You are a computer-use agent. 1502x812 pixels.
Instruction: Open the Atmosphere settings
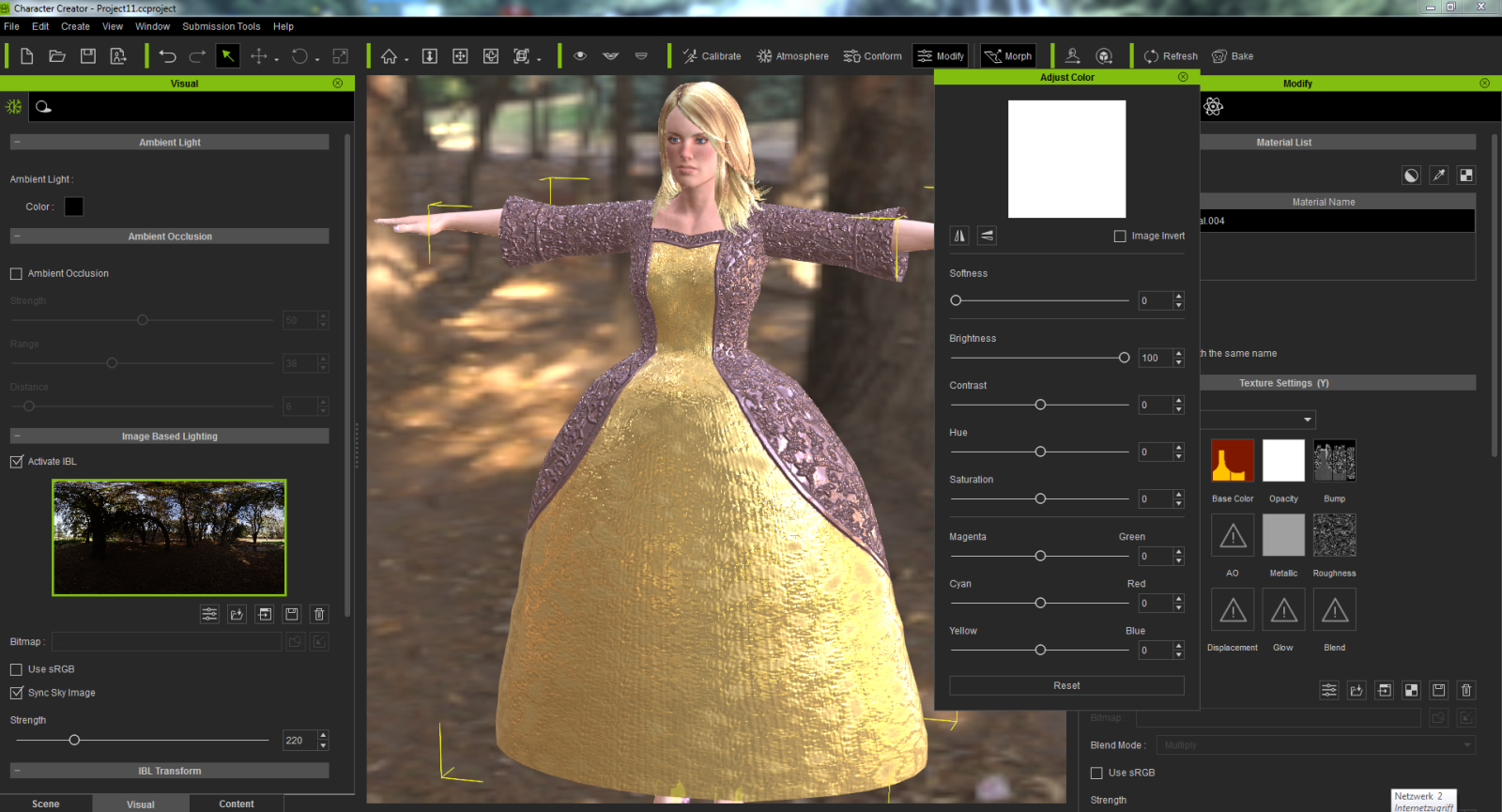pyautogui.click(x=792, y=56)
